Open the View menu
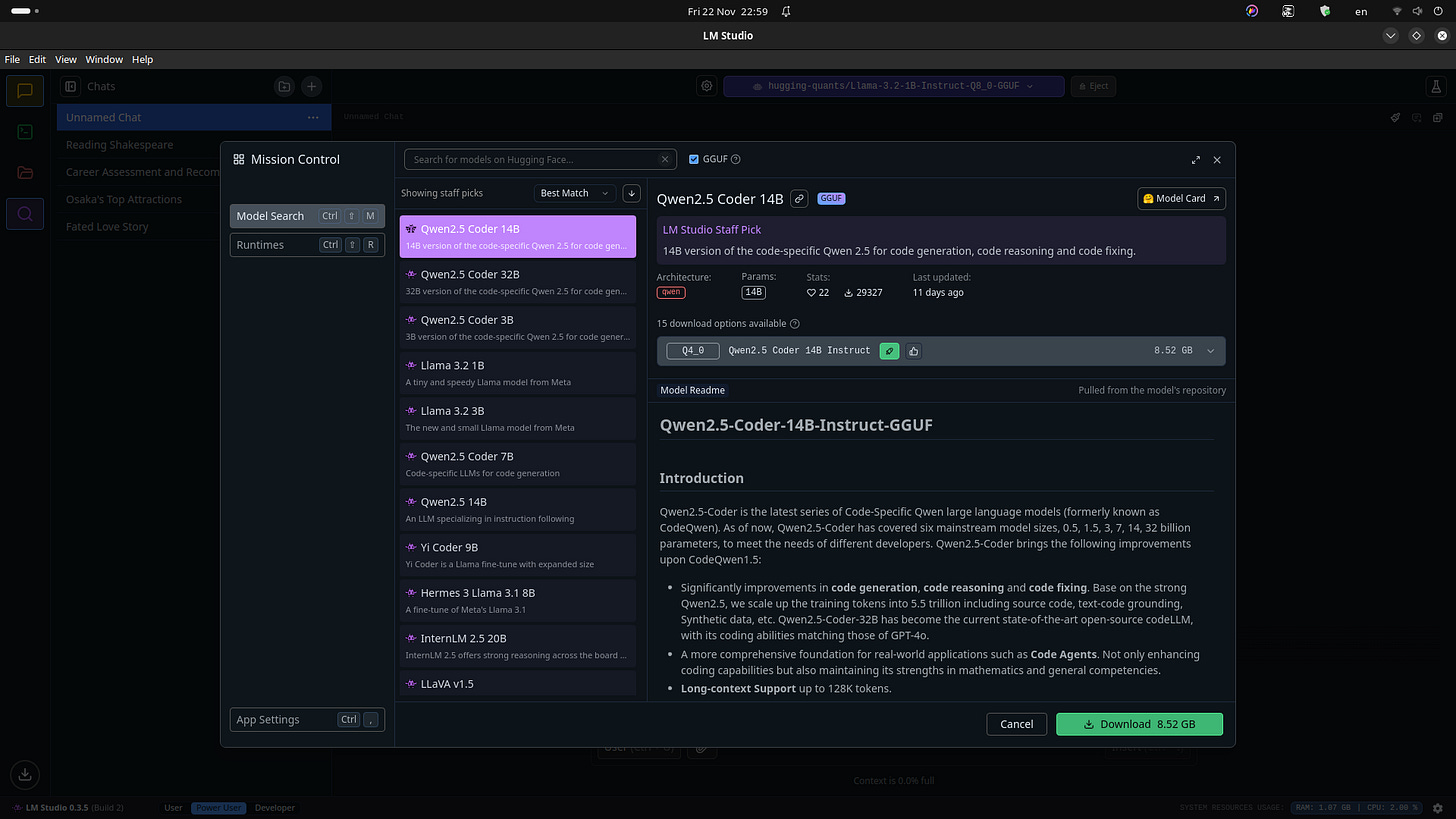The width and height of the screenshot is (1456, 819). point(66,60)
